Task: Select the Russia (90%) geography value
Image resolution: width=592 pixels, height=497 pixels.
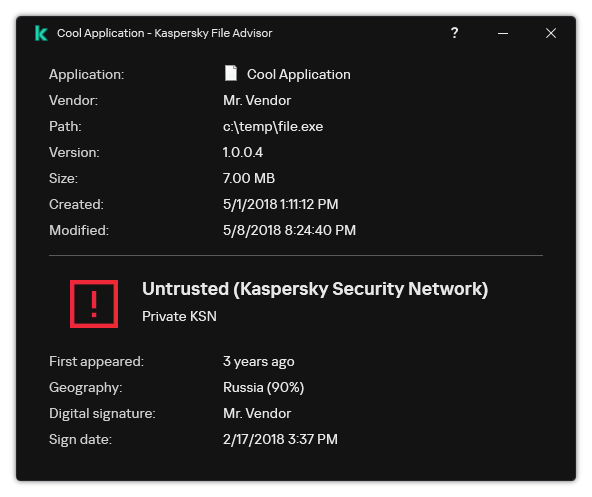Action: [x=264, y=388]
